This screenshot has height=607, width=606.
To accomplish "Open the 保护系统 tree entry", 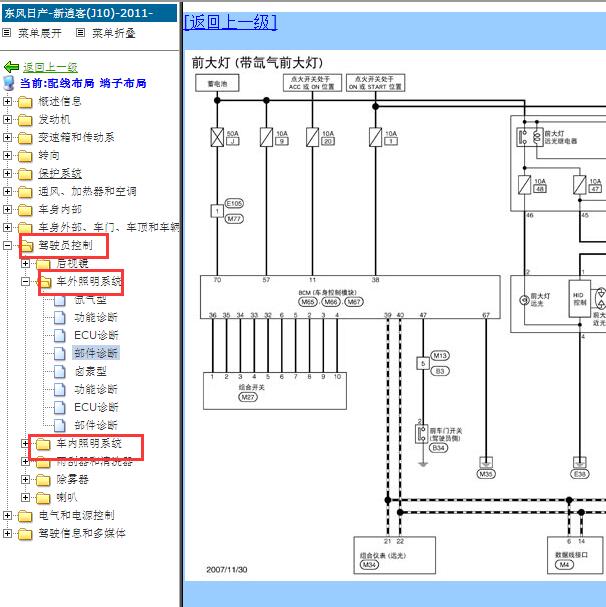I will coord(60,173).
